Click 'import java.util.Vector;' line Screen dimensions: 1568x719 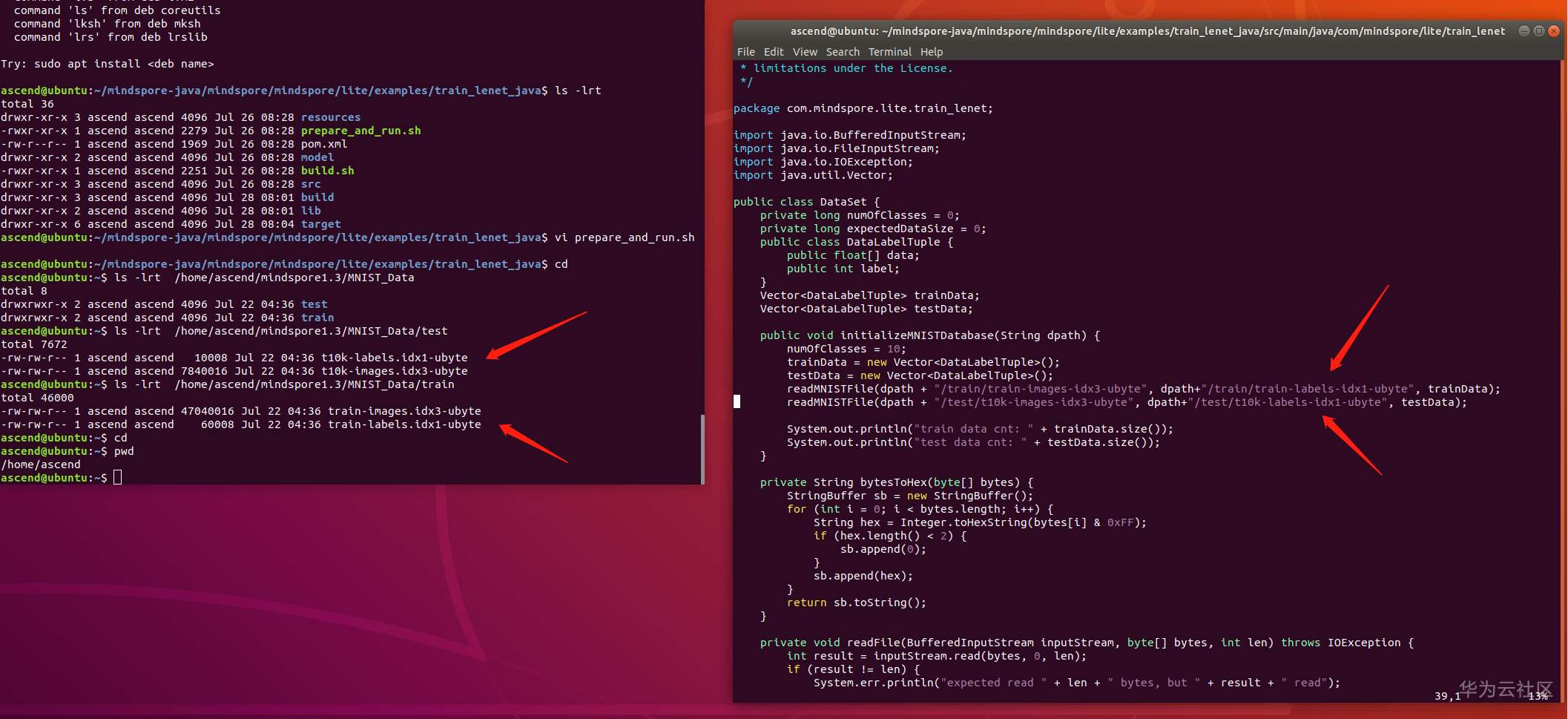tap(813, 175)
